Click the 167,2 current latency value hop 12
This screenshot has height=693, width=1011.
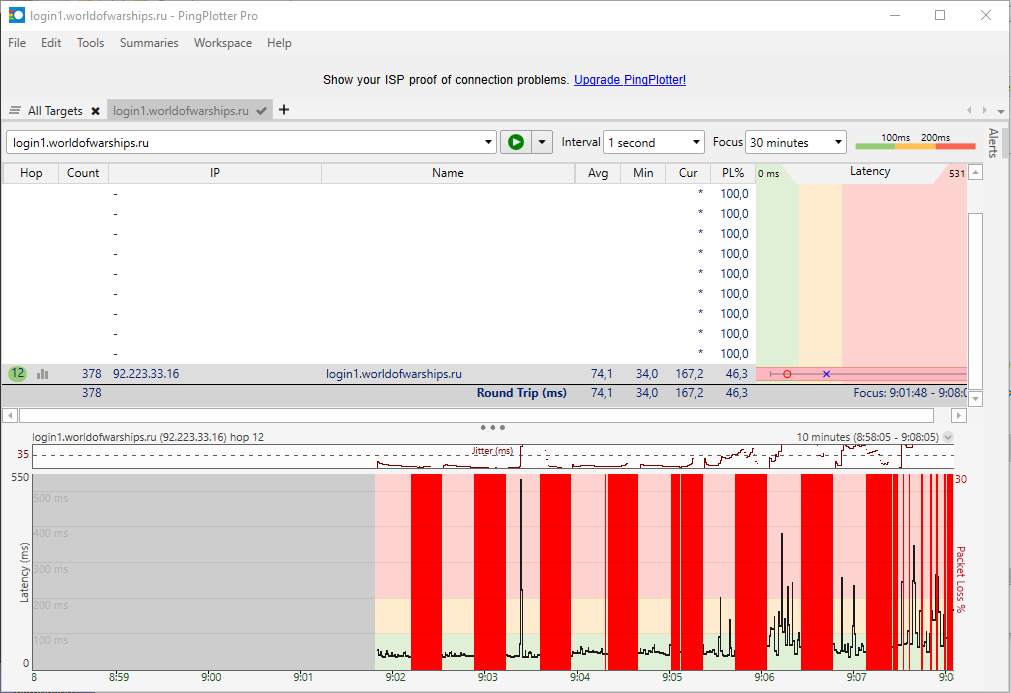[x=689, y=374]
